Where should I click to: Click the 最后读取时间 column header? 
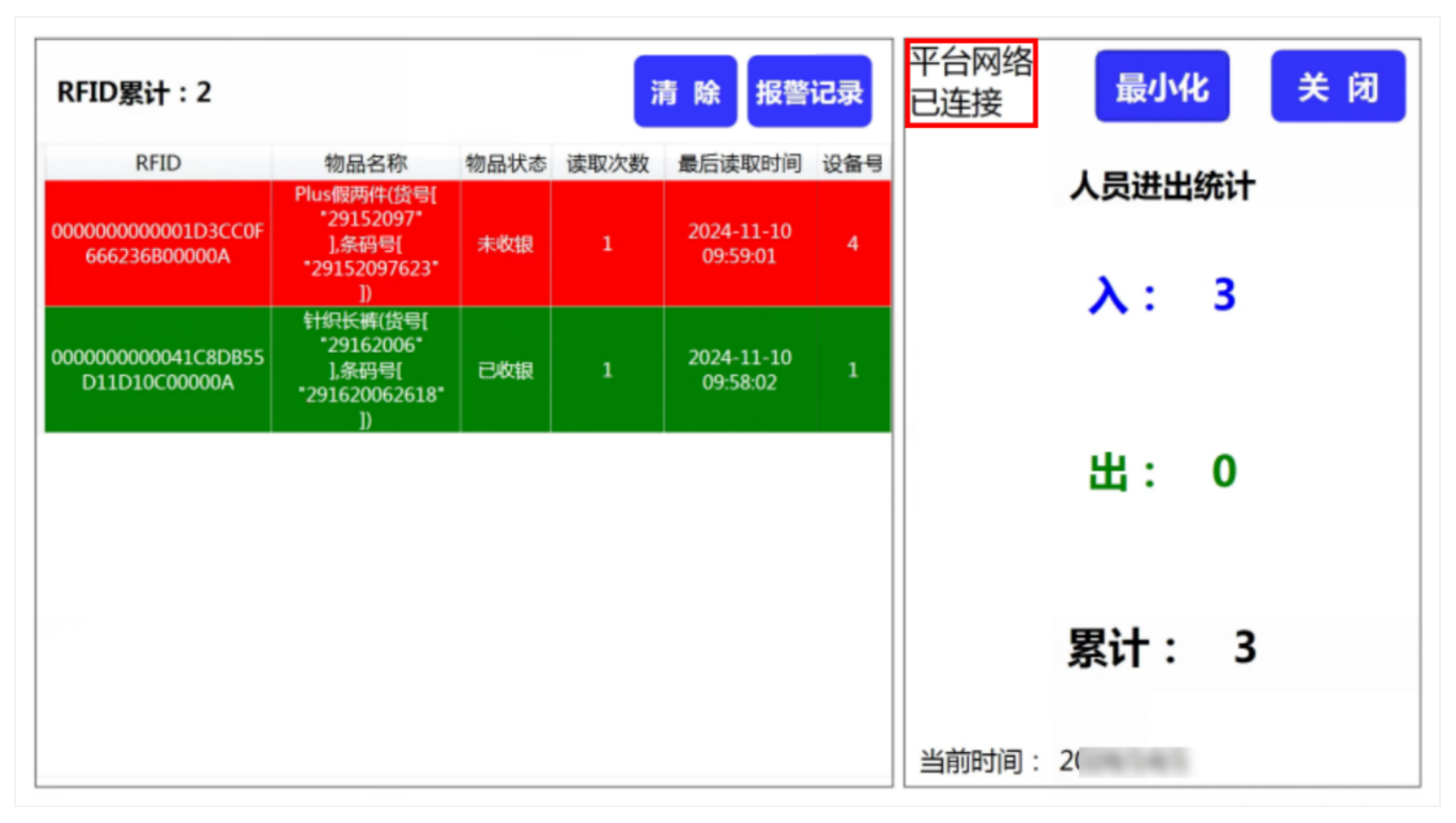click(x=739, y=163)
